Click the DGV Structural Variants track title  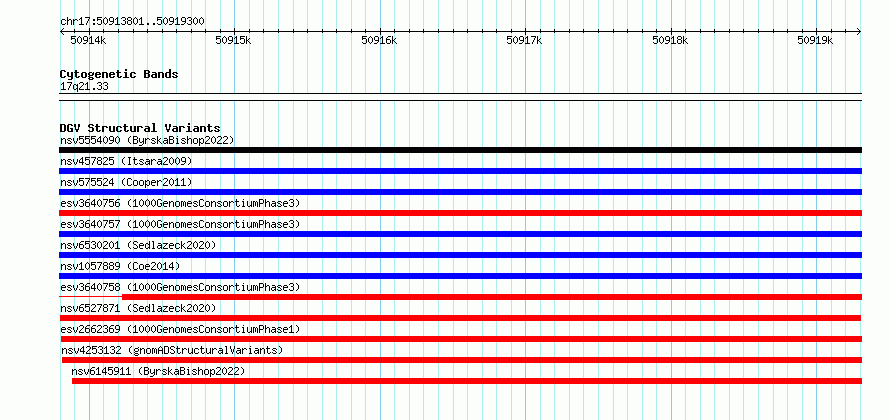(140, 128)
